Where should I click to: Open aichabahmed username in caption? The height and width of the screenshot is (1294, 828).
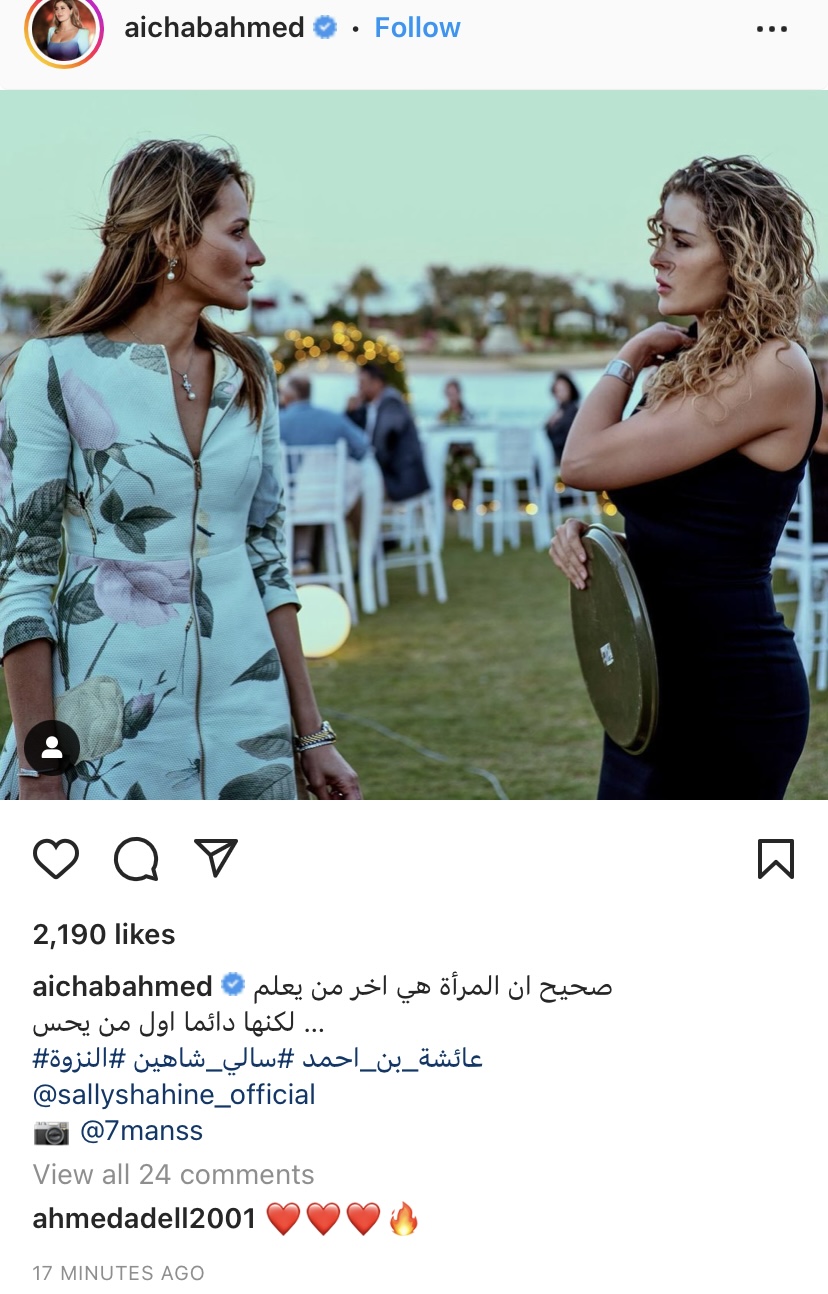[x=122, y=986]
